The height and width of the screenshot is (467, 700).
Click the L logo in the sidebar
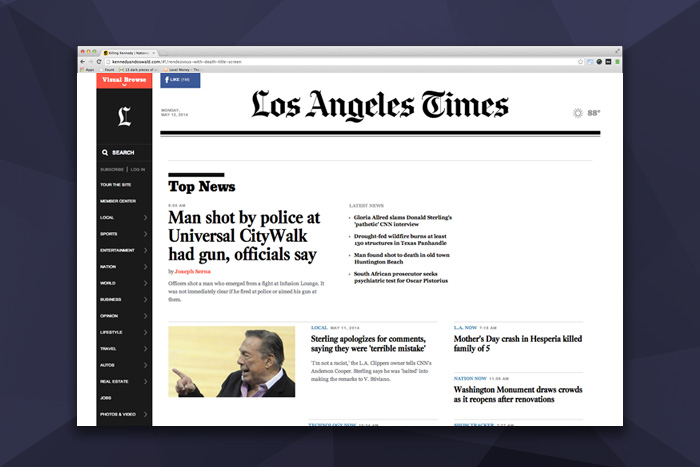pyautogui.click(x=124, y=116)
